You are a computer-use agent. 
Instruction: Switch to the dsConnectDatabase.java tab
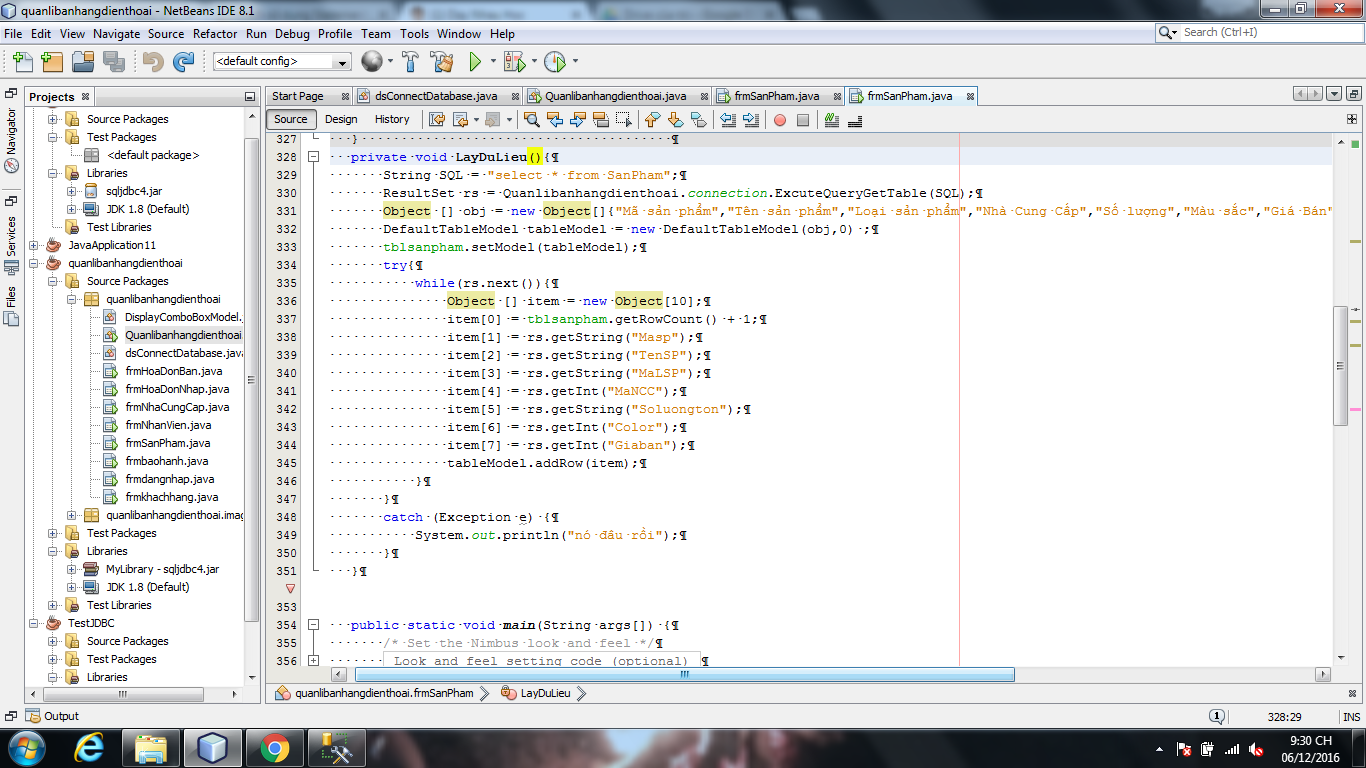(435, 96)
